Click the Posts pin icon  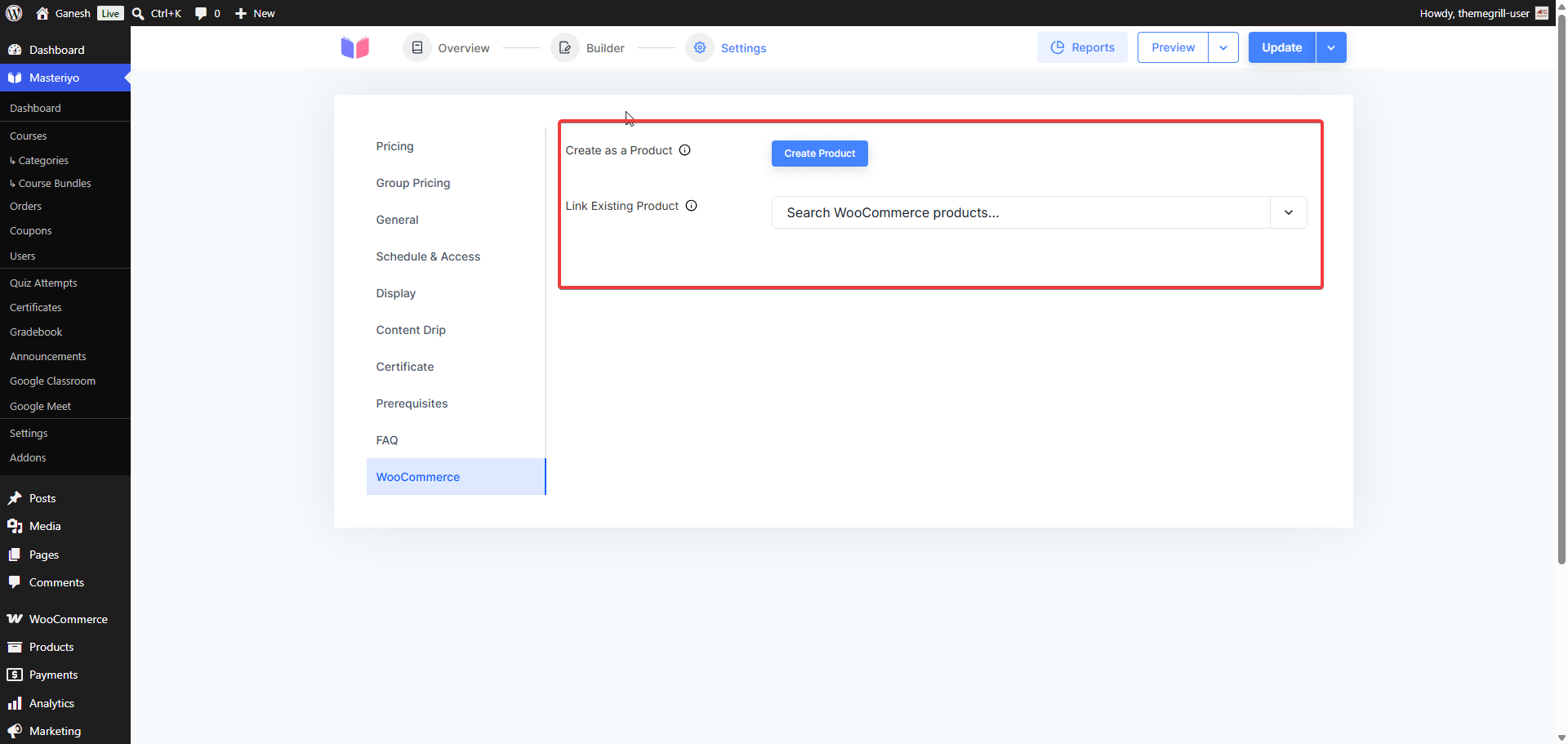(x=15, y=498)
